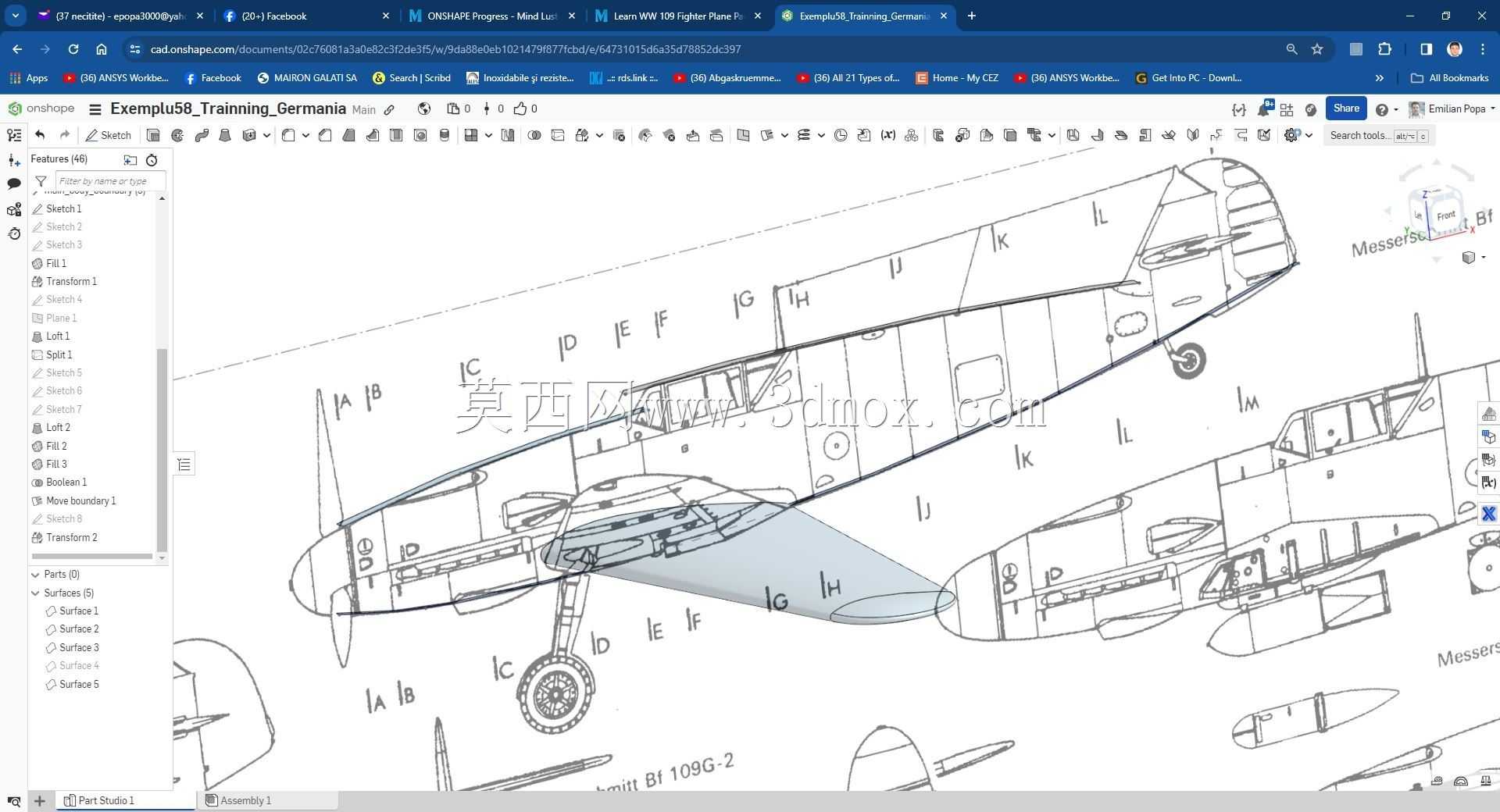Click the feature list vertical scrollbar
Image resolution: width=1500 pixels, height=812 pixels.
pos(162,450)
